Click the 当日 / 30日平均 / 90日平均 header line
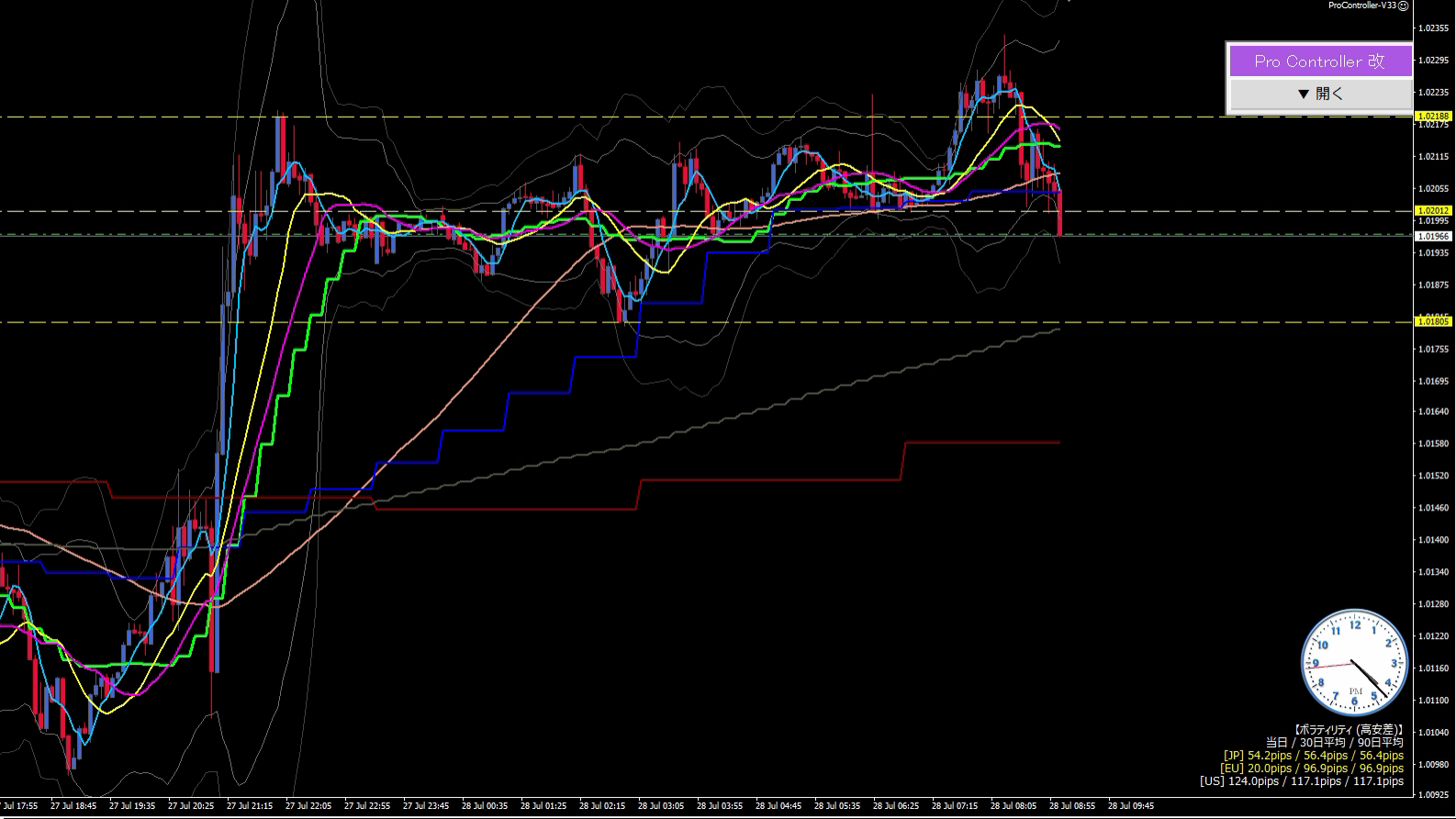1456x819 pixels. coord(1334,743)
